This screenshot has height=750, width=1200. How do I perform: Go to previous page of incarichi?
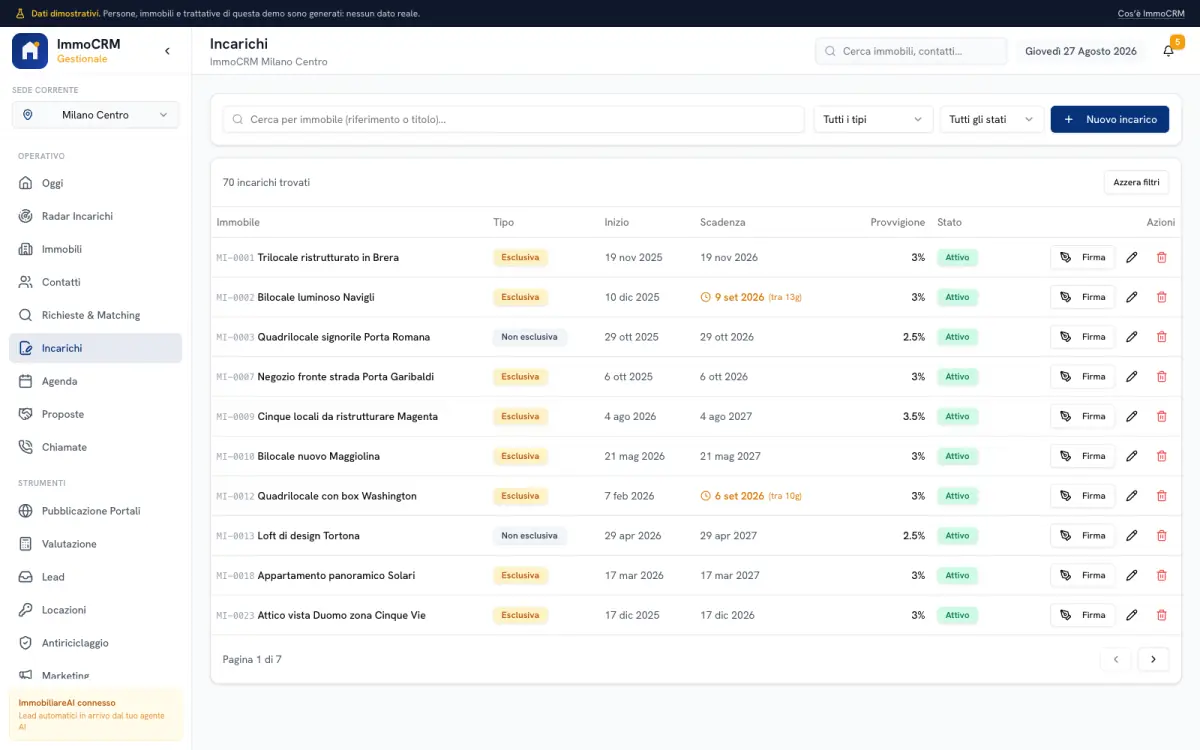(x=1116, y=659)
